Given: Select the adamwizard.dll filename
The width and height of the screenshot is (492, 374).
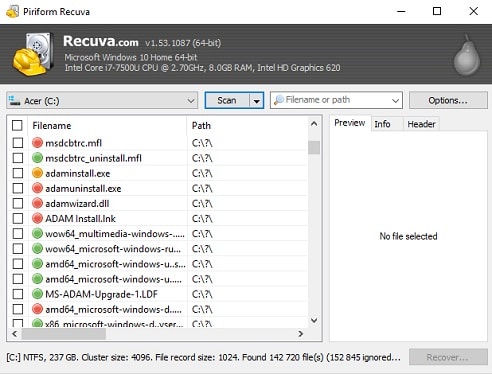Looking at the screenshot, I should point(77,203).
